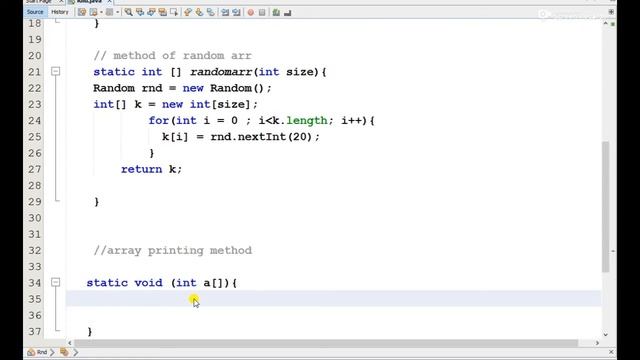Click the horizontal scrollbar thumb
Image resolution: width=640 pixels, height=360 pixels.
(x=326, y=343)
